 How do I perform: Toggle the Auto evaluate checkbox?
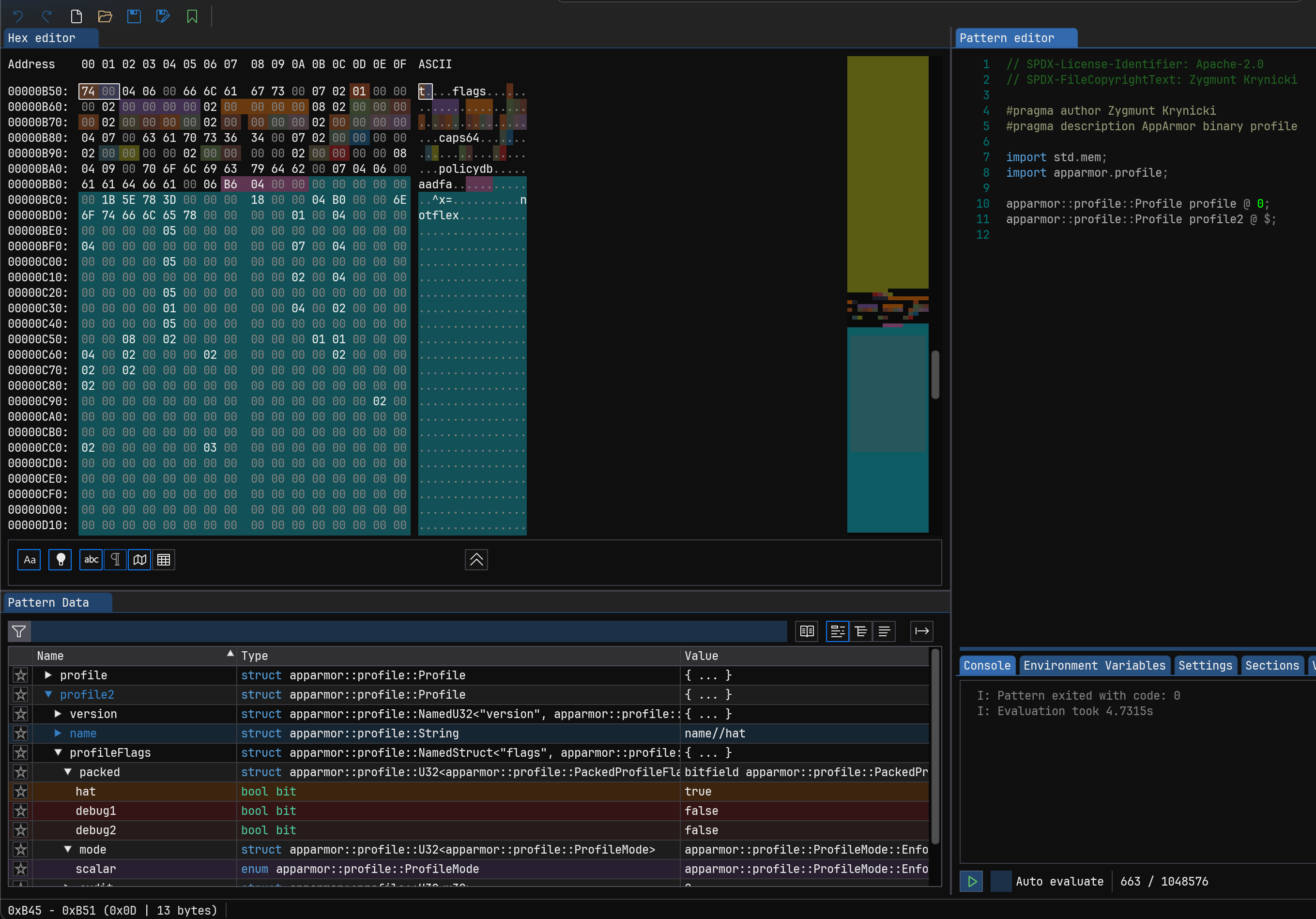point(1001,882)
